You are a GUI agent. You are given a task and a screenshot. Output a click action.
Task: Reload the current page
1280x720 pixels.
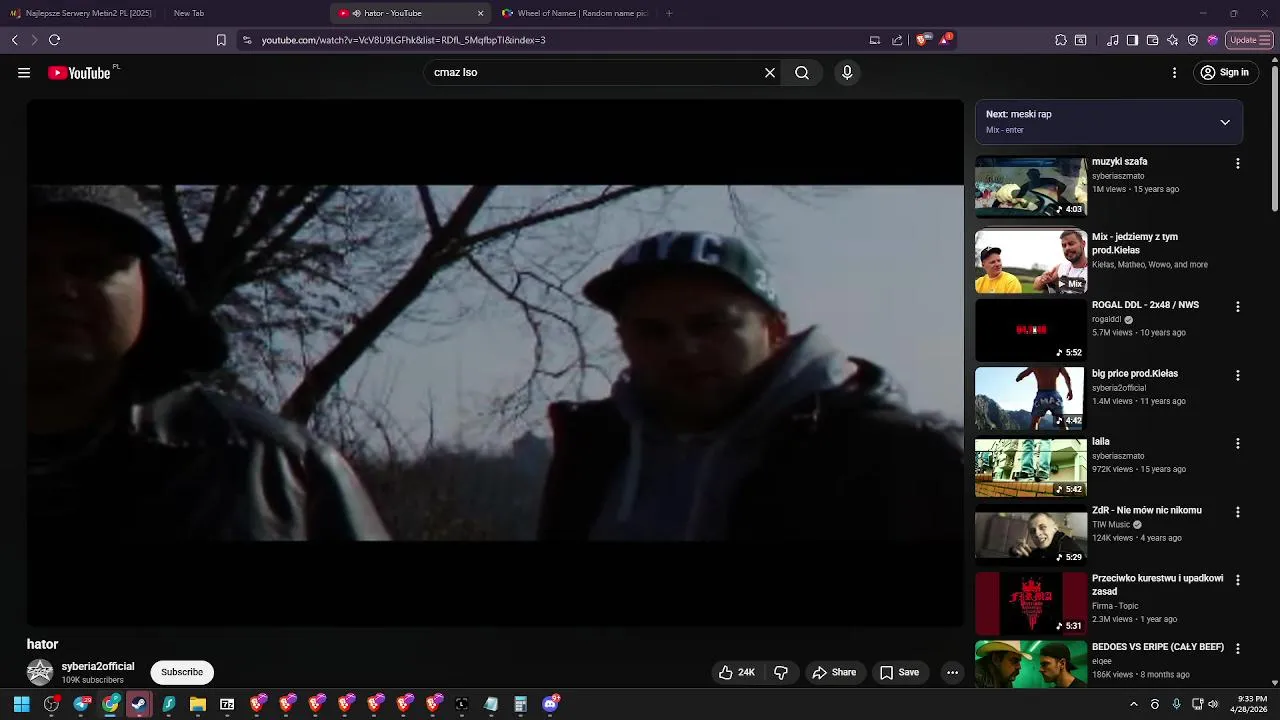[54, 40]
